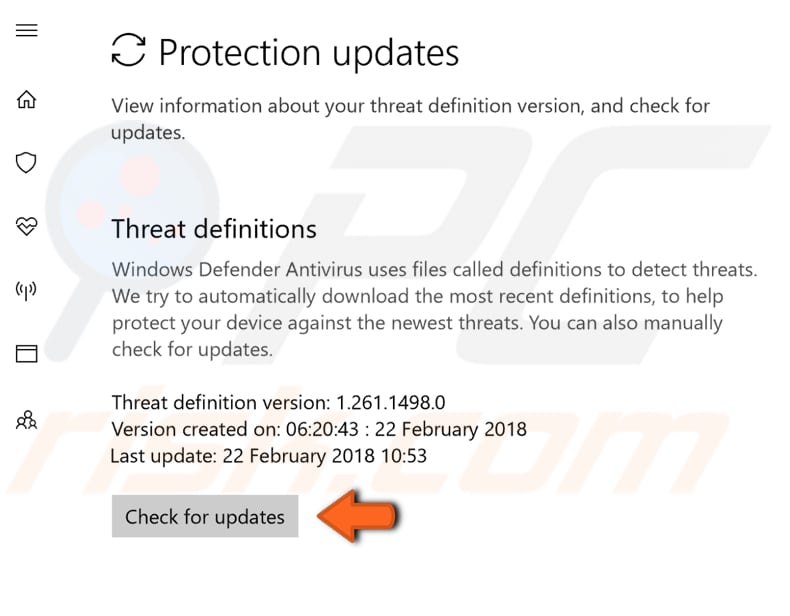Go to the Home section
Screen dimensions: 790x616
(x=27, y=99)
